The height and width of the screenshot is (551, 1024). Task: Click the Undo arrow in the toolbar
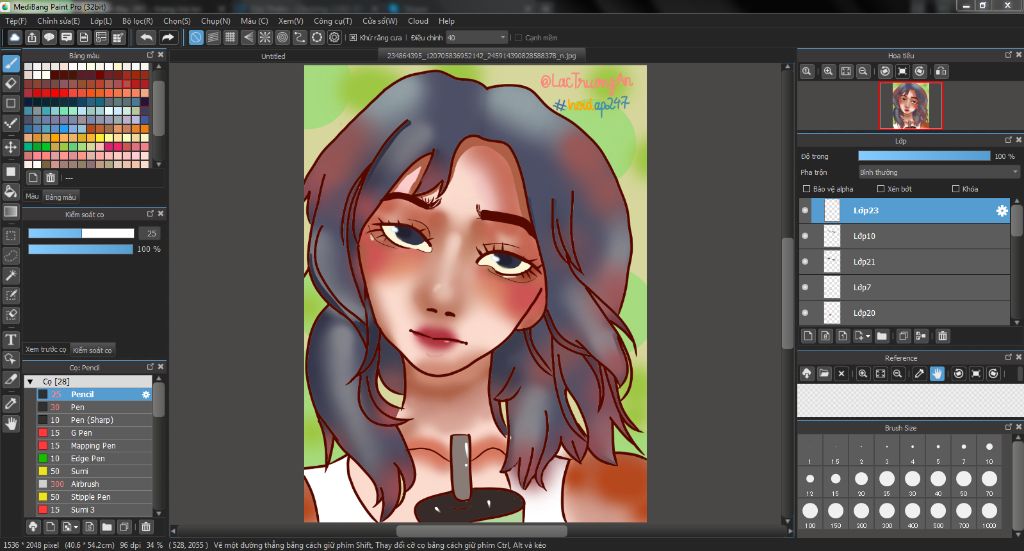(x=147, y=37)
